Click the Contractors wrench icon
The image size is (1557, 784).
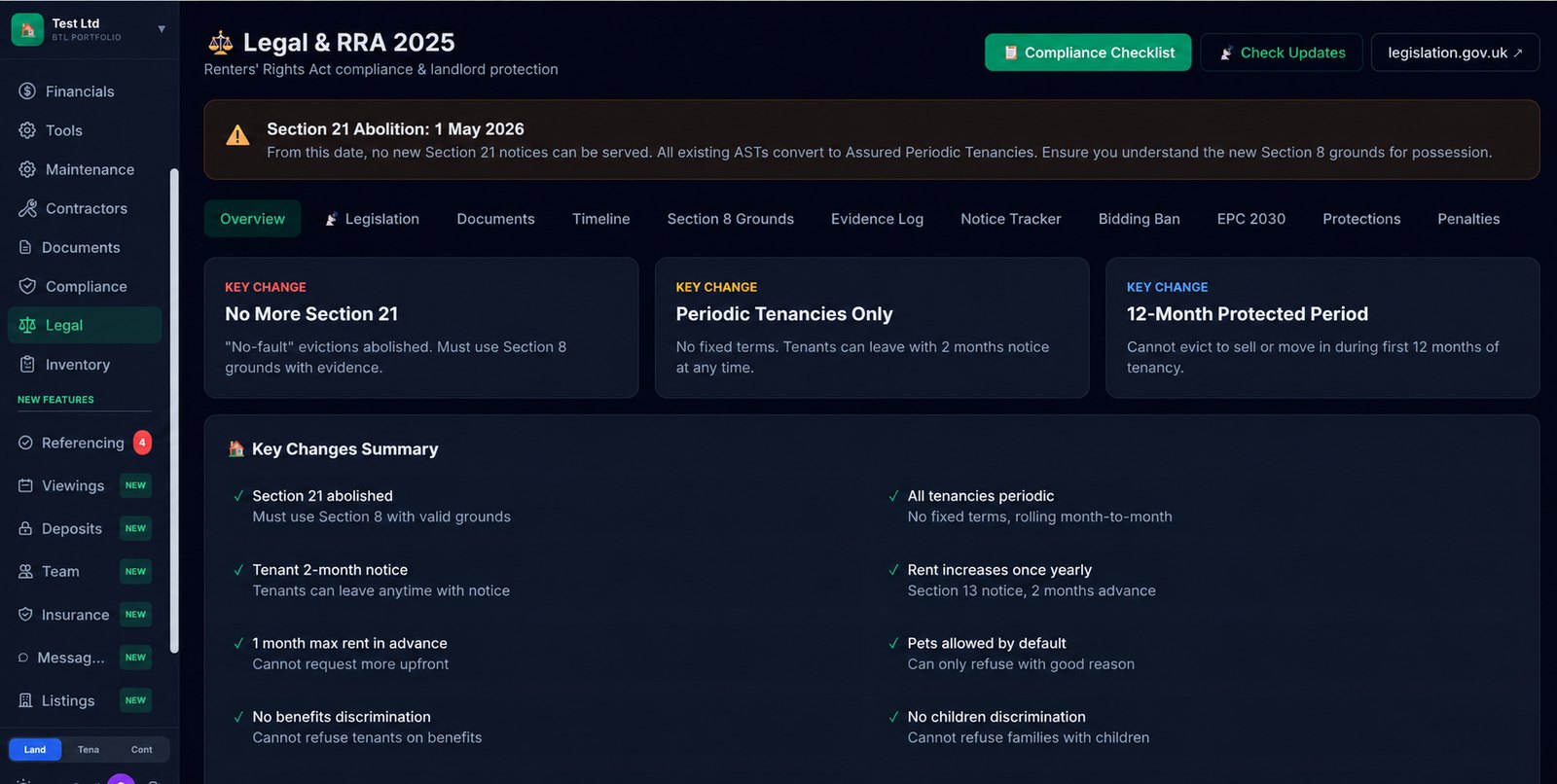[x=27, y=208]
